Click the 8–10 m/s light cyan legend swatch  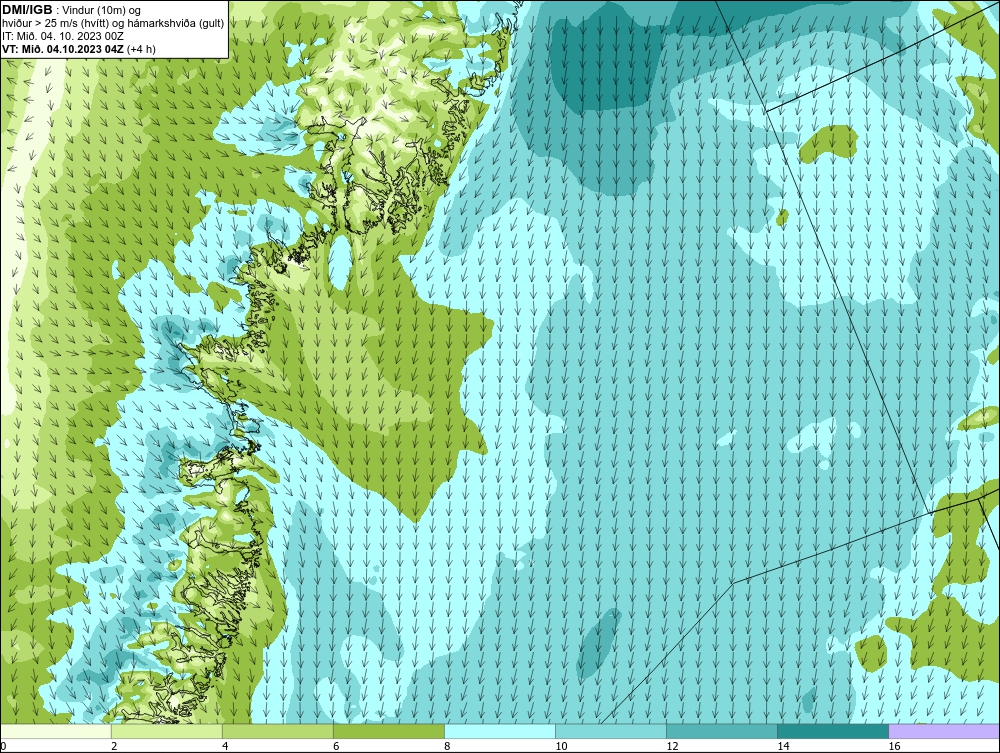(499, 731)
